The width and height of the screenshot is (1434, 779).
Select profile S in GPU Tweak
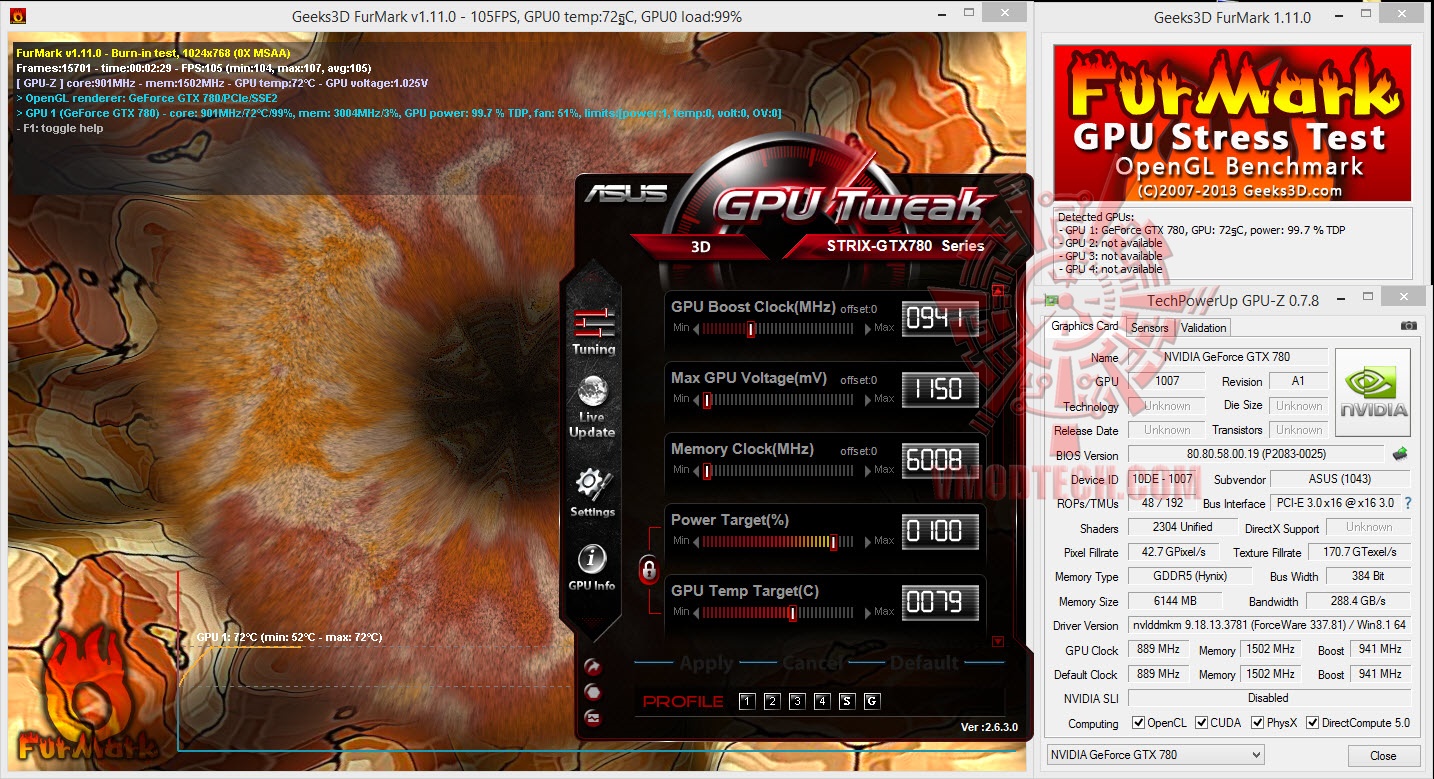click(x=847, y=702)
